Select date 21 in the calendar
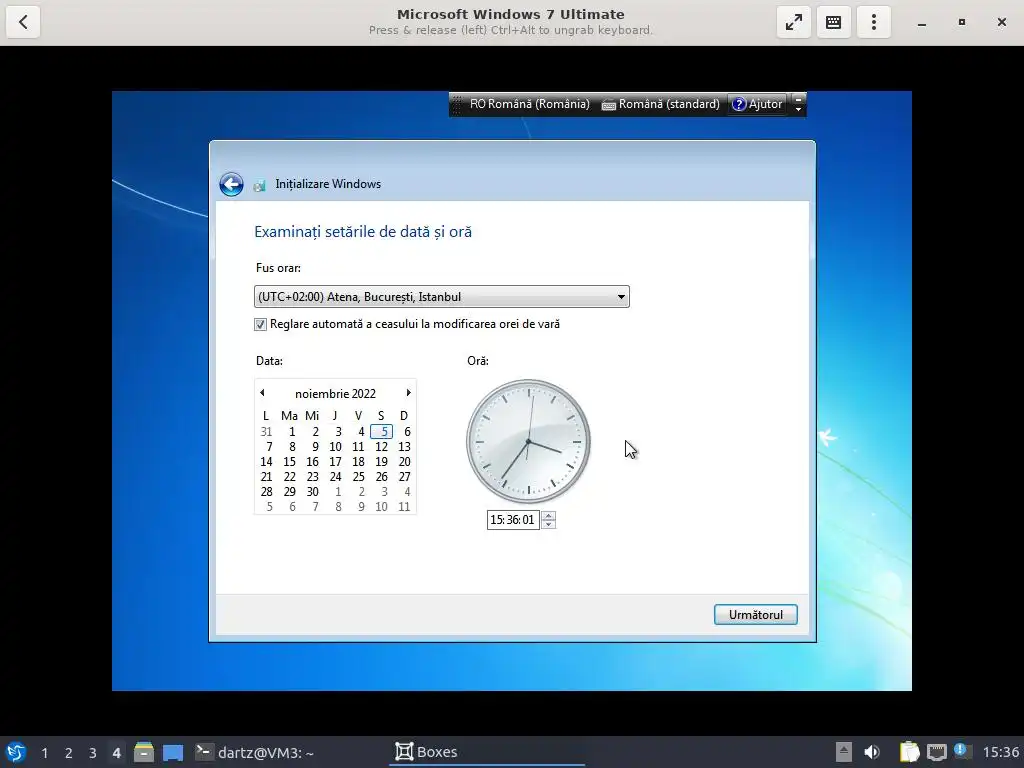Viewport: 1024px width, 768px height. click(266, 477)
